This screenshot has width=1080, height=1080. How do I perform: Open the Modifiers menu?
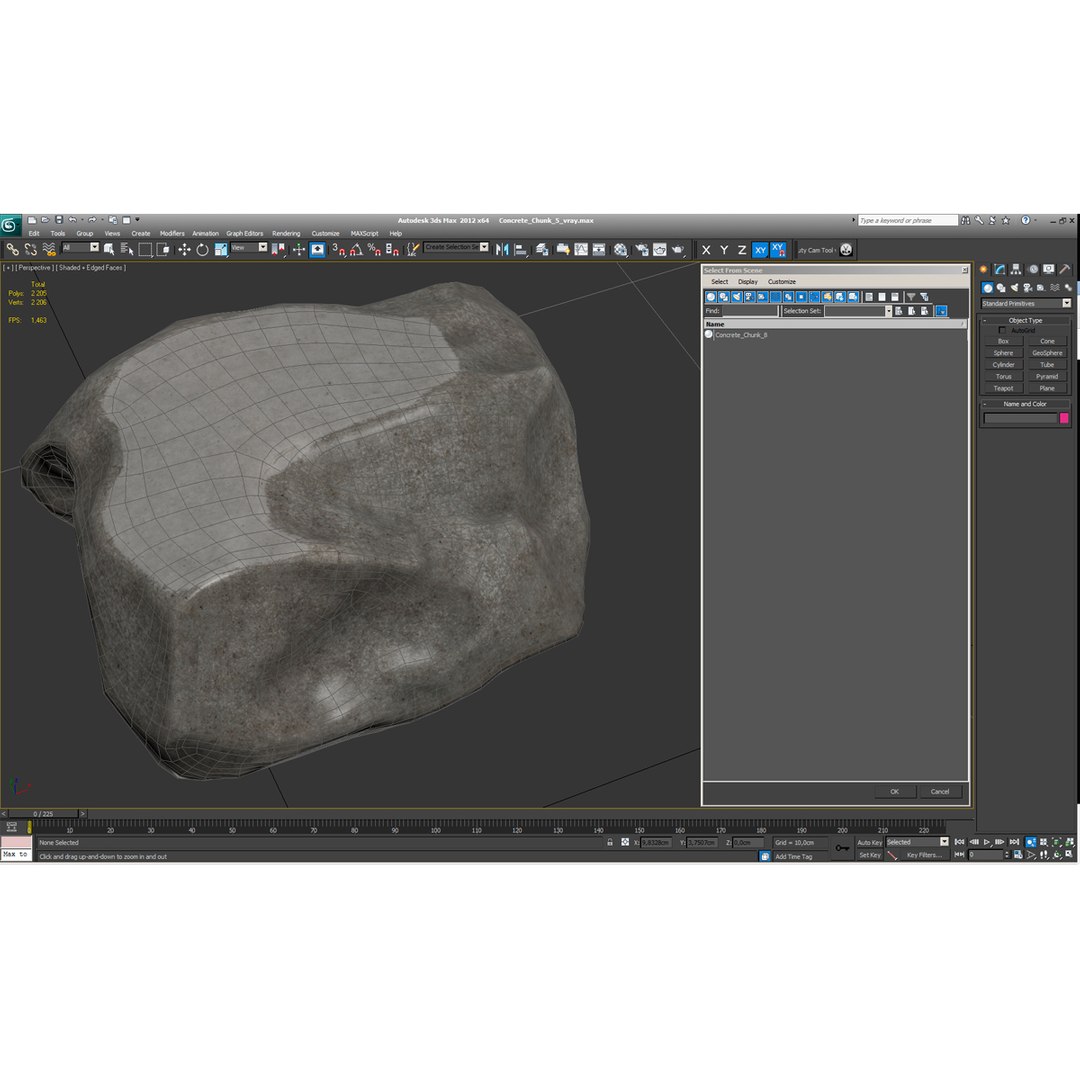coord(172,233)
